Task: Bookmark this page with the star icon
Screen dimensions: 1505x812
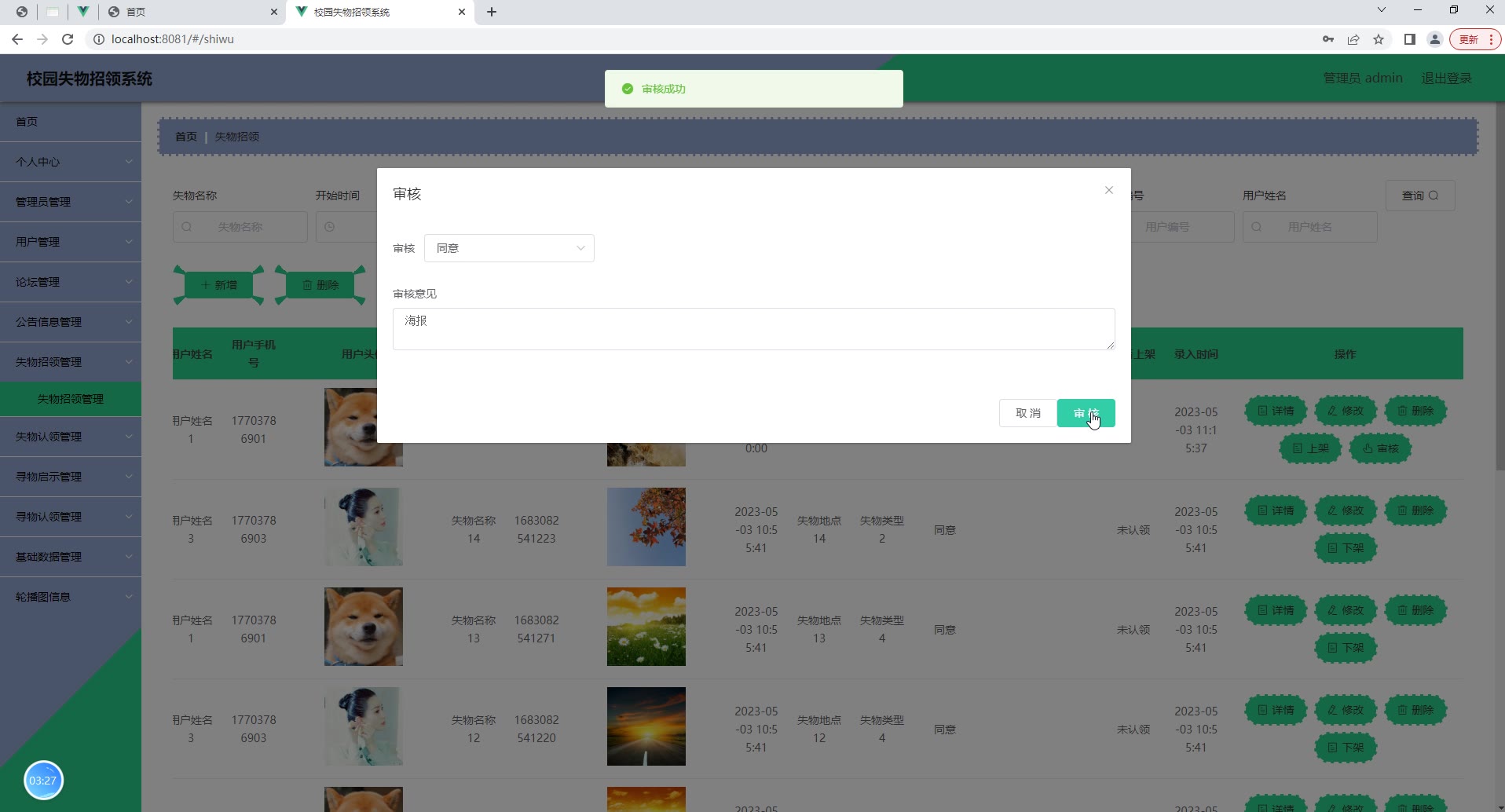Action: click(x=1379, y=39)
